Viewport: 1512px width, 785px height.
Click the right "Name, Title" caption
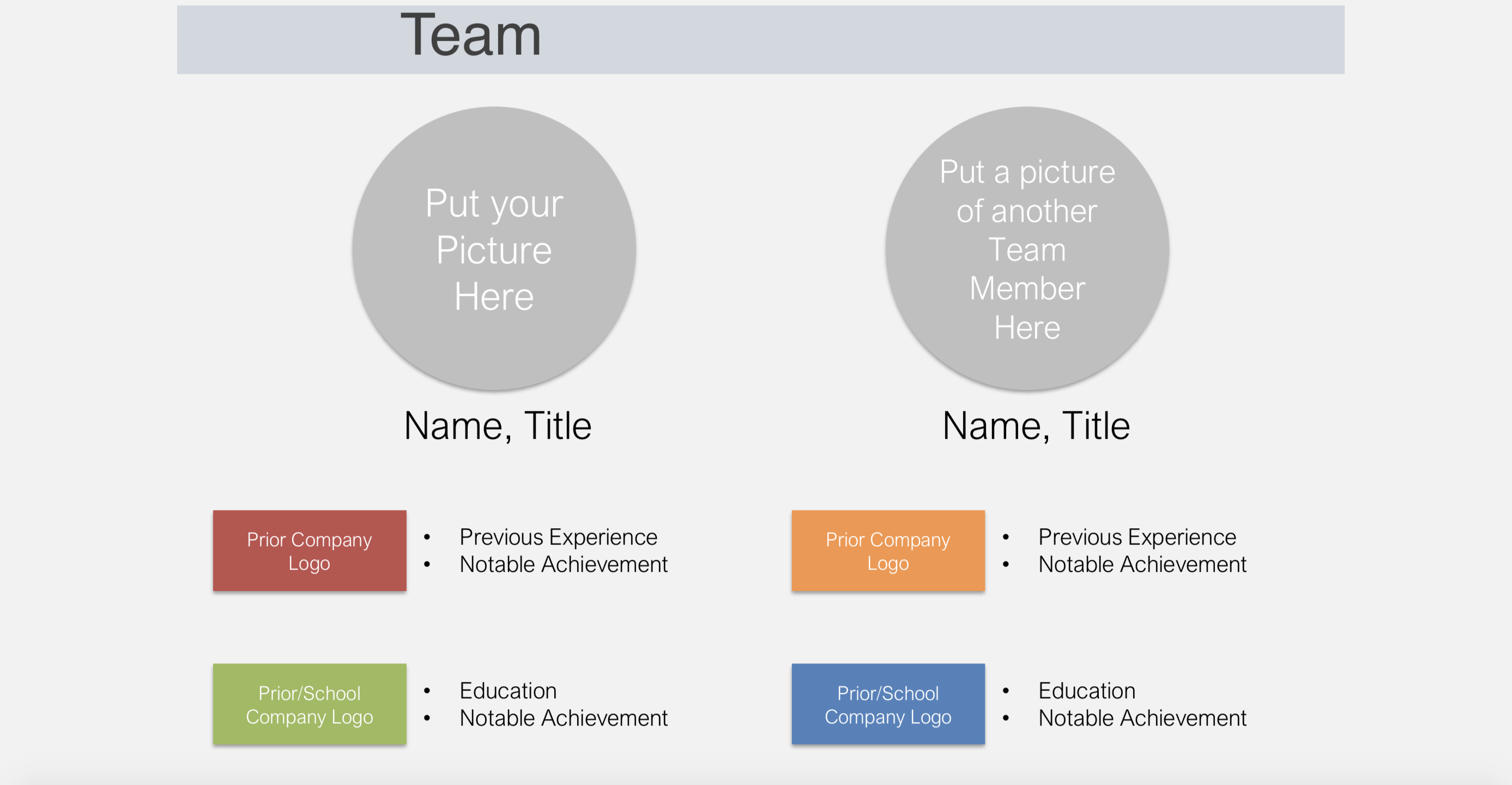click(1036, 426)
